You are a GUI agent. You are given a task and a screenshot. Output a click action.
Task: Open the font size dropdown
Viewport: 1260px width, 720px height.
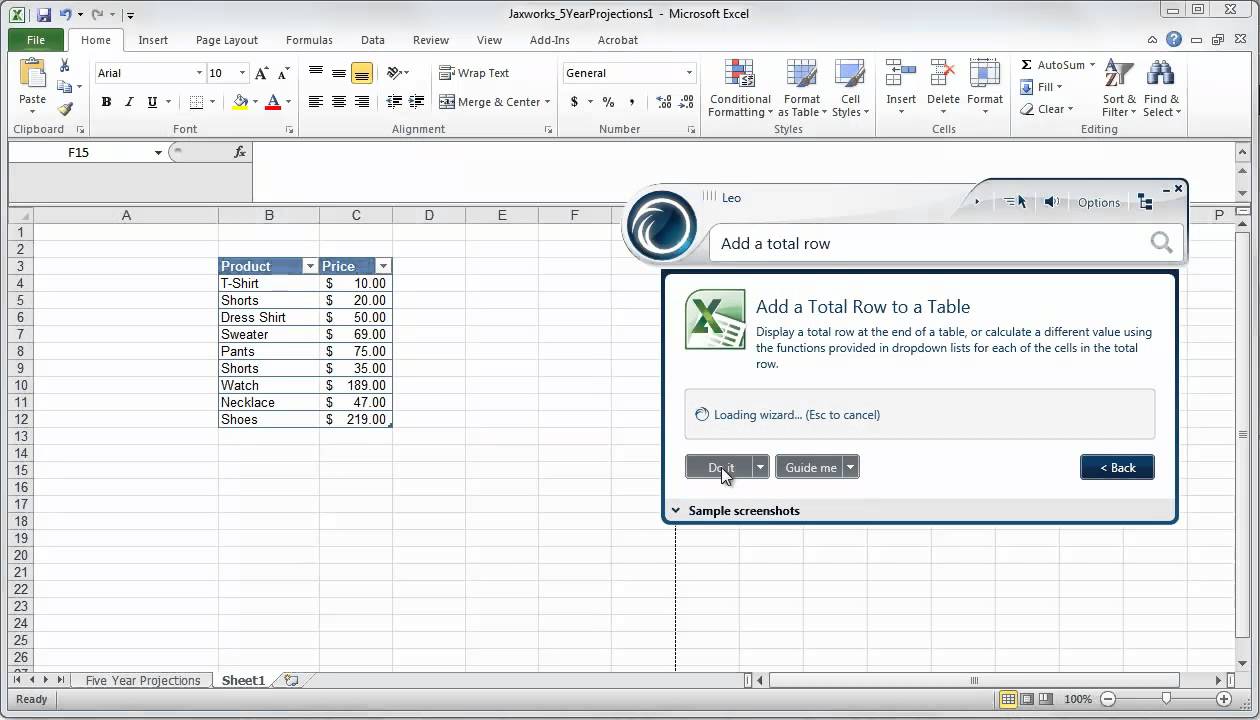pos(242,73)
